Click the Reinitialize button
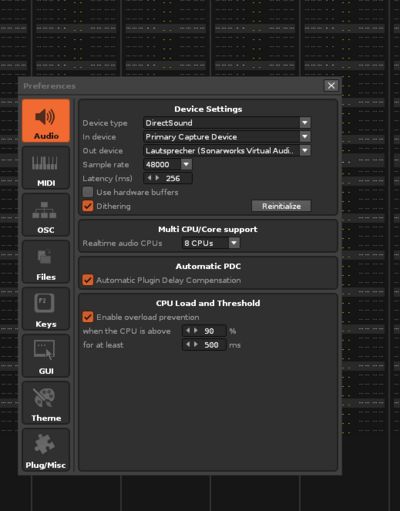Viewport: 400px width, 511px height. 281,206
